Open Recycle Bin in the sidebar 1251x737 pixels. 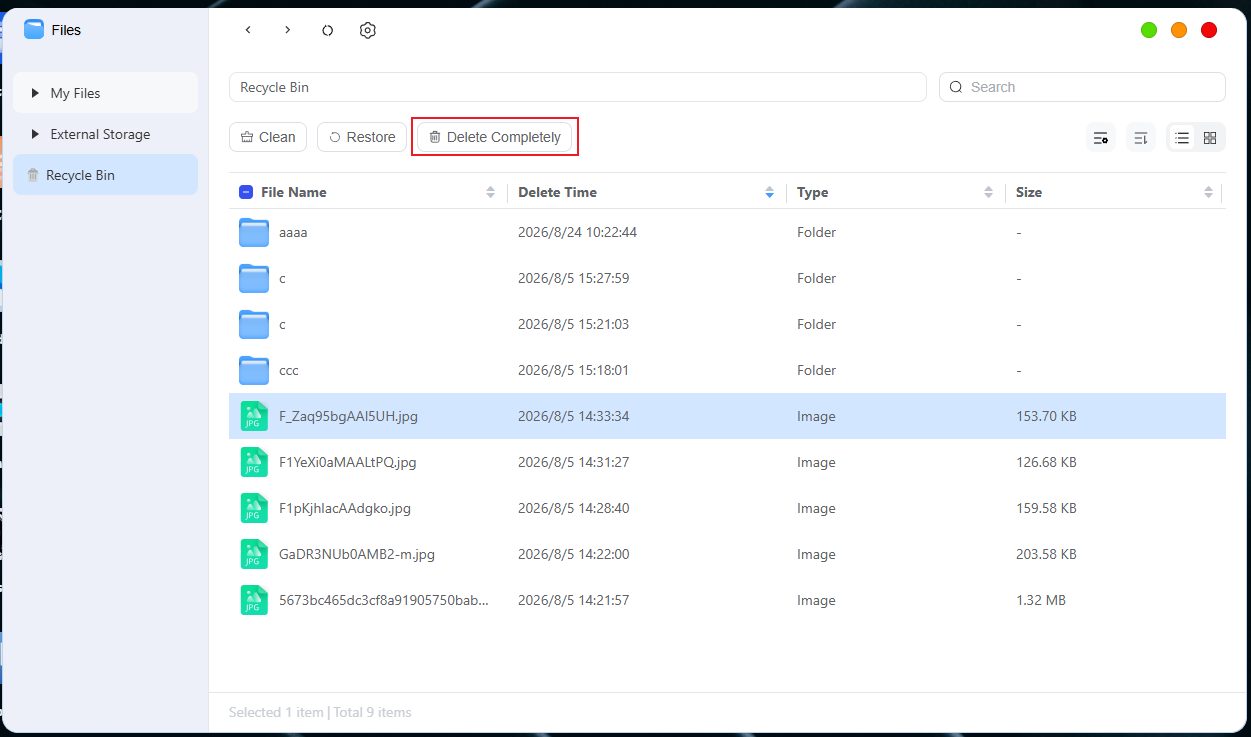(106, 175)
